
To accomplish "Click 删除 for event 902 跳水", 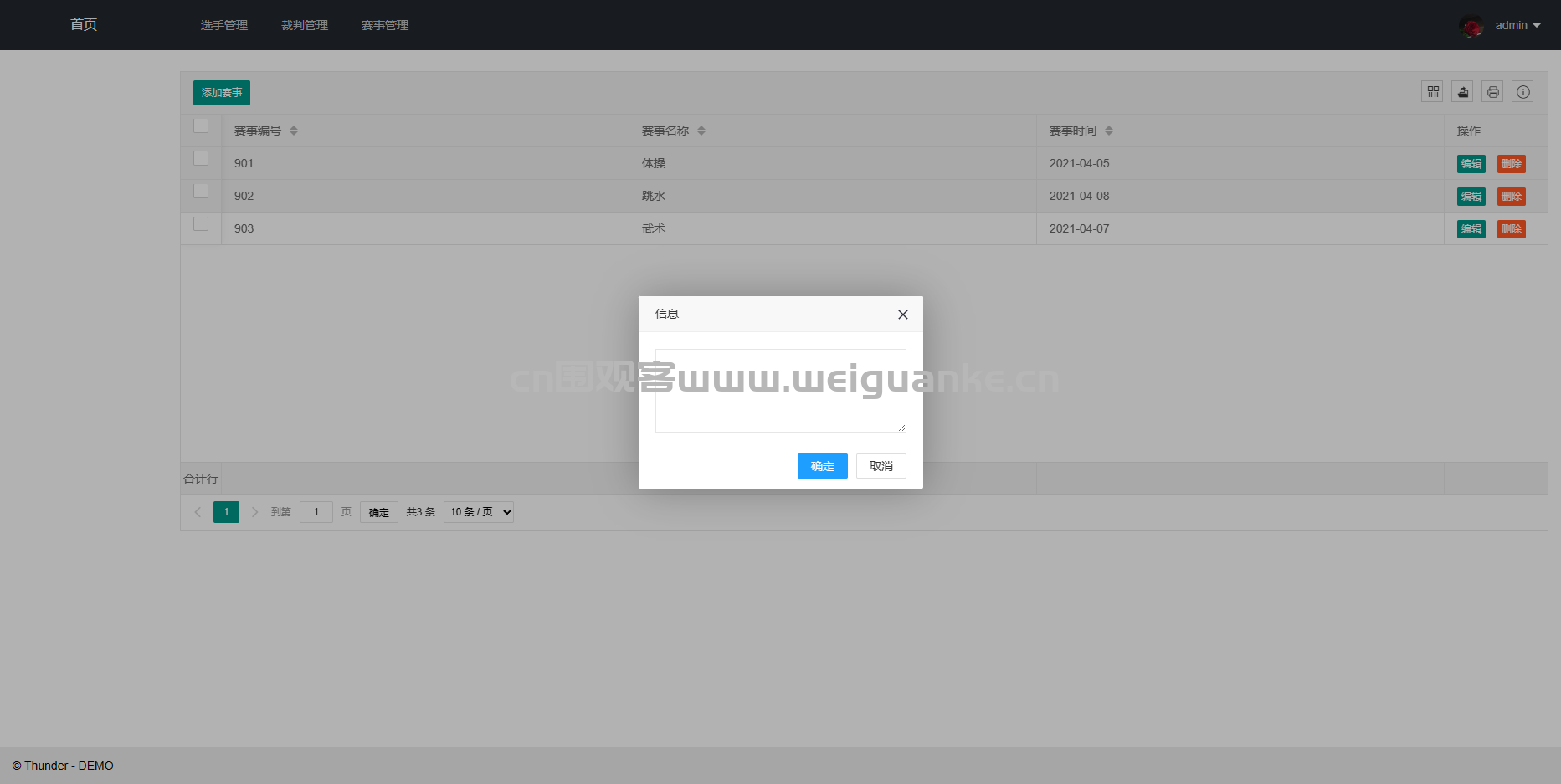I will click(x=1512, y=197).
